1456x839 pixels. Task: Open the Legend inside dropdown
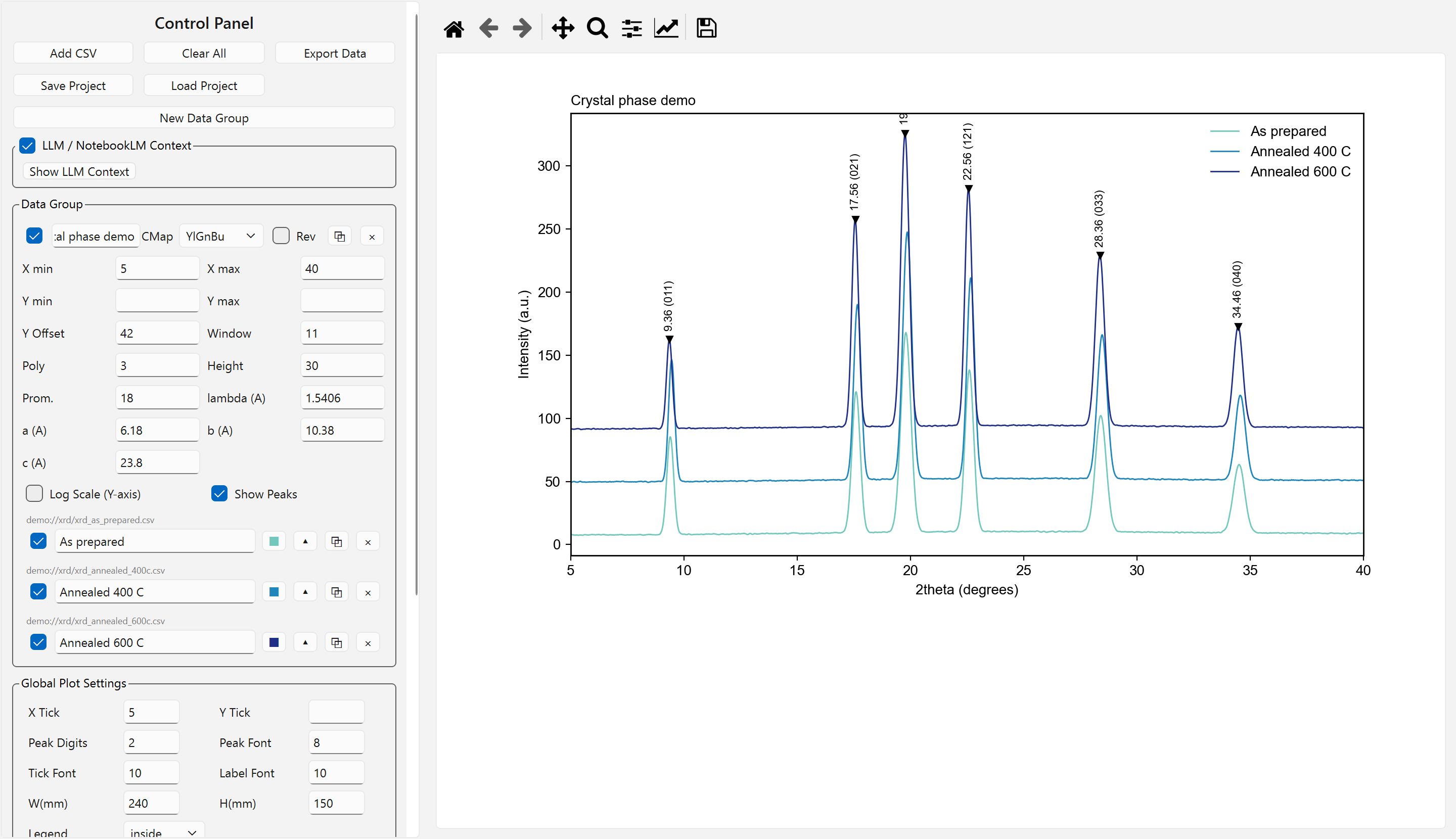click(164, 830)
